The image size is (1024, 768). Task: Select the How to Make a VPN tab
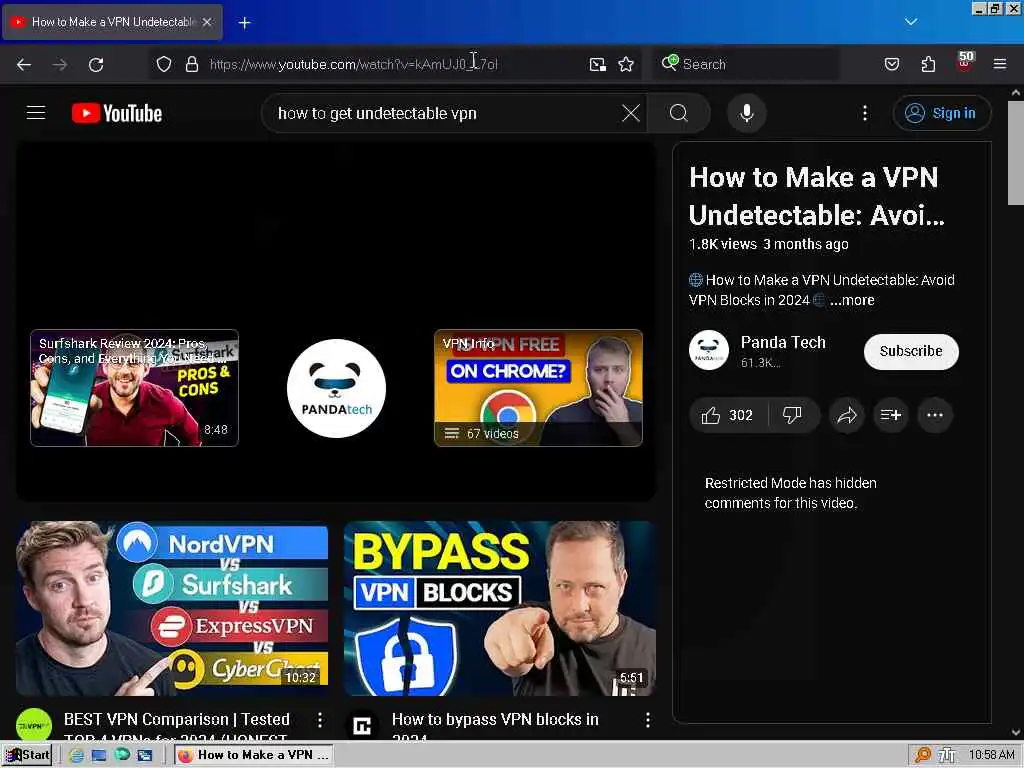tap(112, 22)
